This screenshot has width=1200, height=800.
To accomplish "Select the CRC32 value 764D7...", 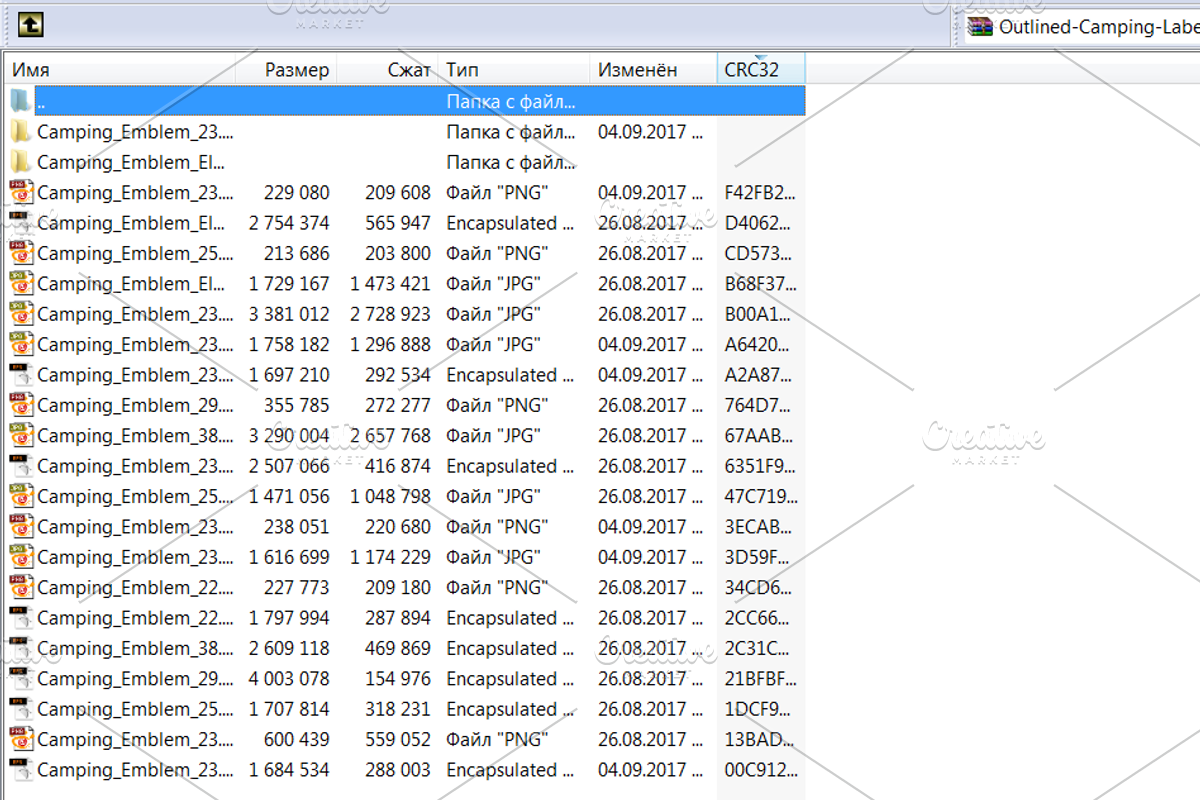I will click(760, 405).
